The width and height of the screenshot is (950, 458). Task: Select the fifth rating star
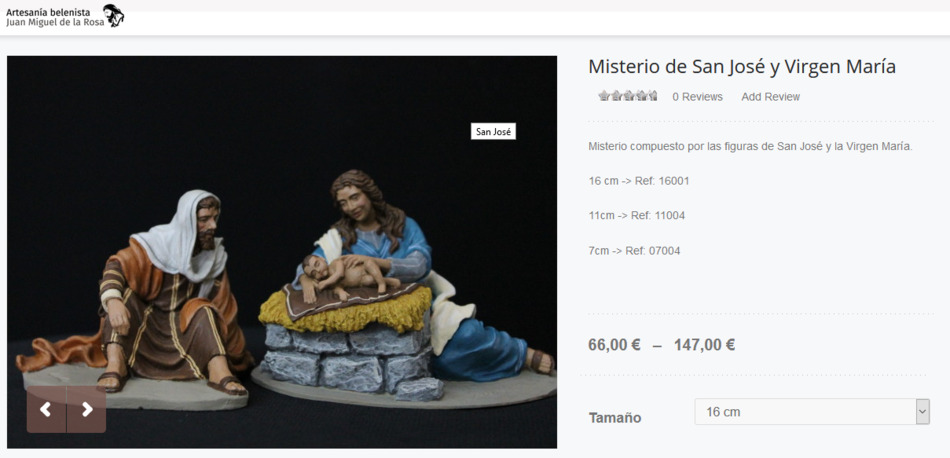tap(653, 96)
